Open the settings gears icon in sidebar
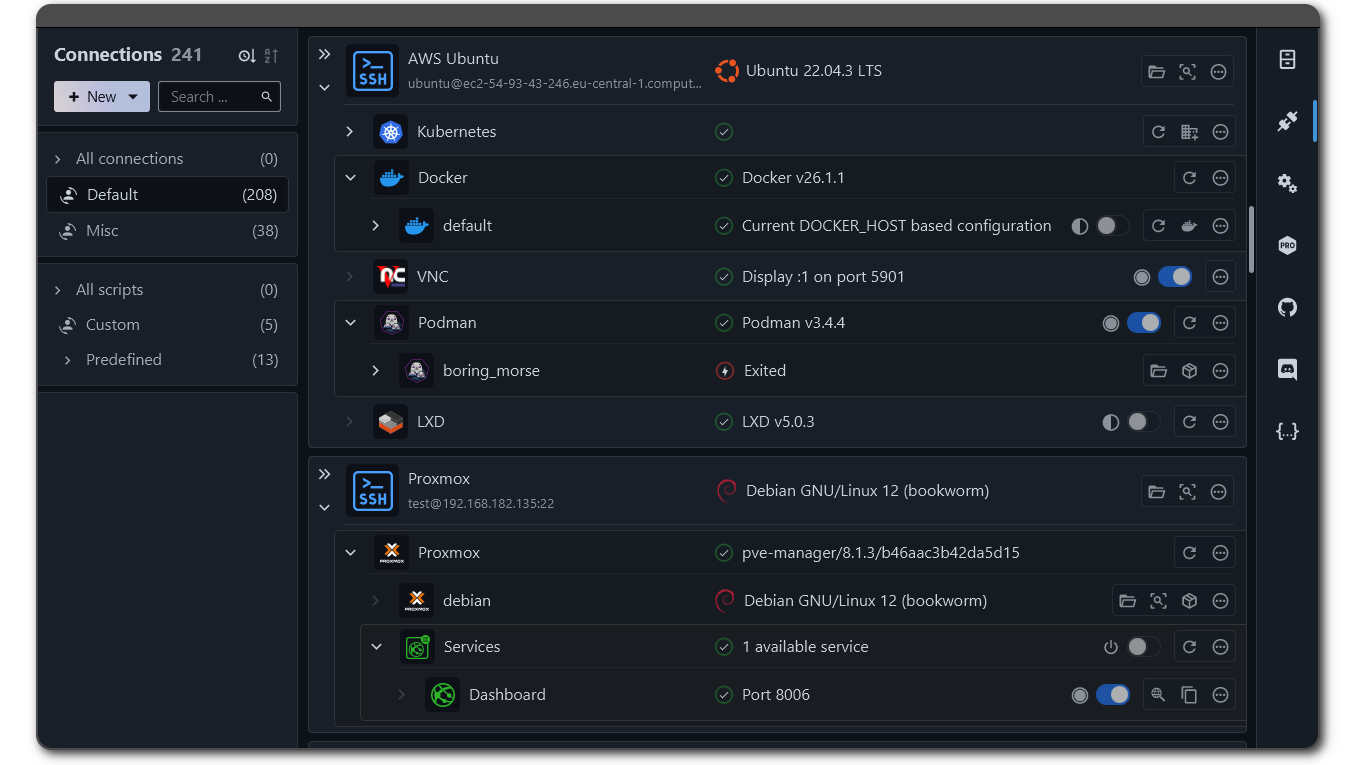 click(1287, 183)
